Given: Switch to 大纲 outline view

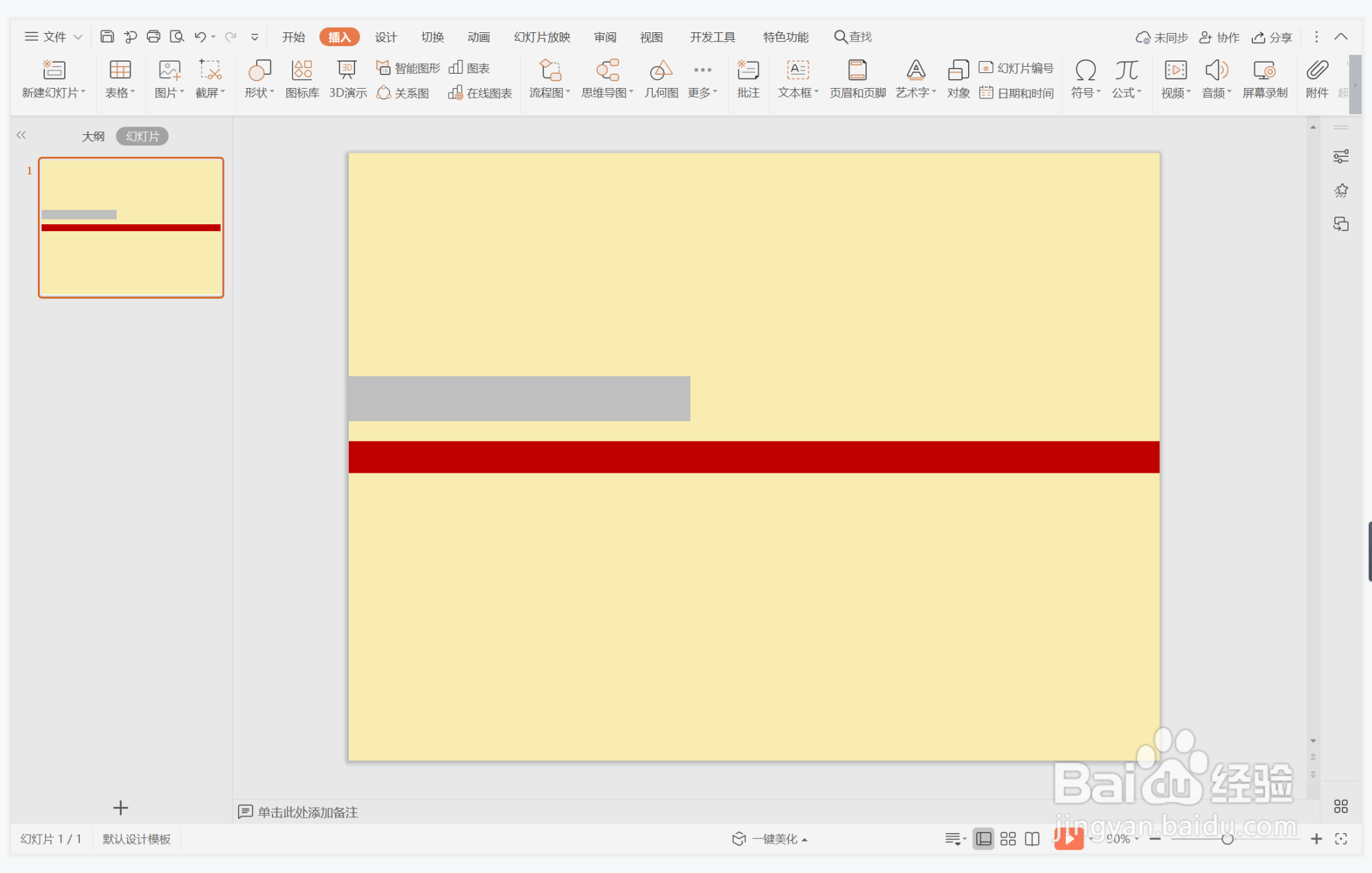Looking at the screenshot, I should coord(94,136).
